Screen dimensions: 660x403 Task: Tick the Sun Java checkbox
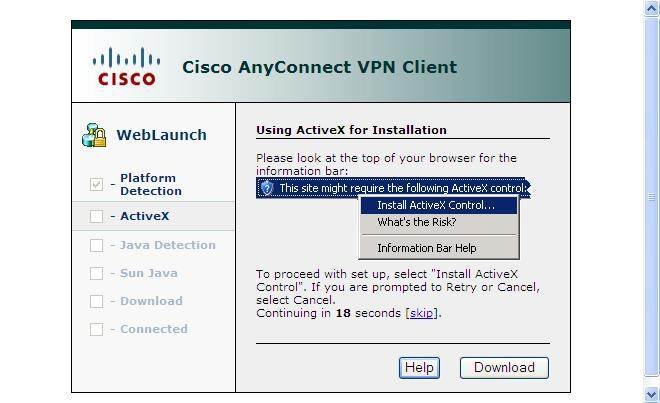[x=96, y=273]
